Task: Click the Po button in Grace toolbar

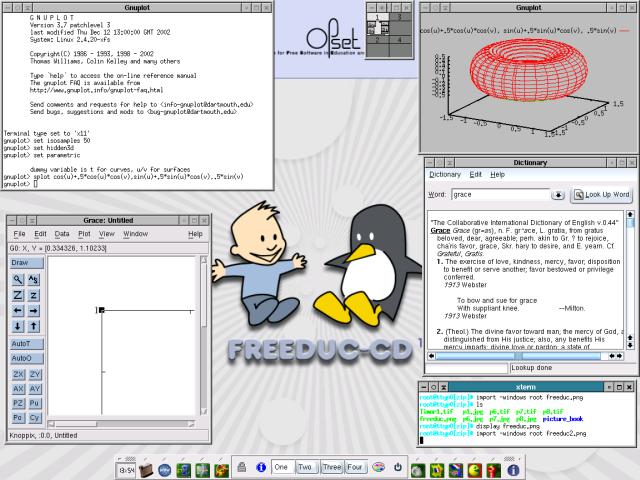Action: pyautogui.click(x=18, y=418)
